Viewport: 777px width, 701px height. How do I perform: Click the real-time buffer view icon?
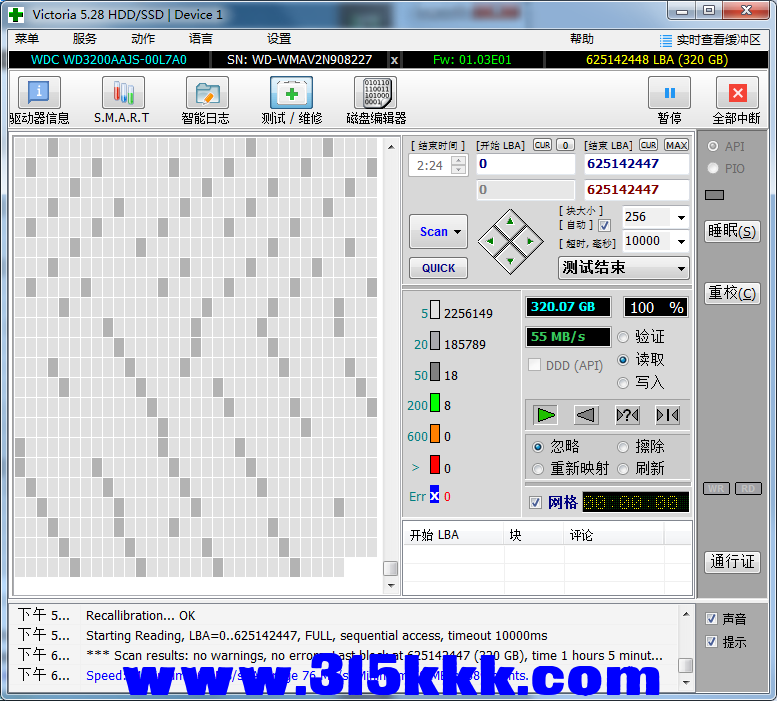(x=666, y=40)
